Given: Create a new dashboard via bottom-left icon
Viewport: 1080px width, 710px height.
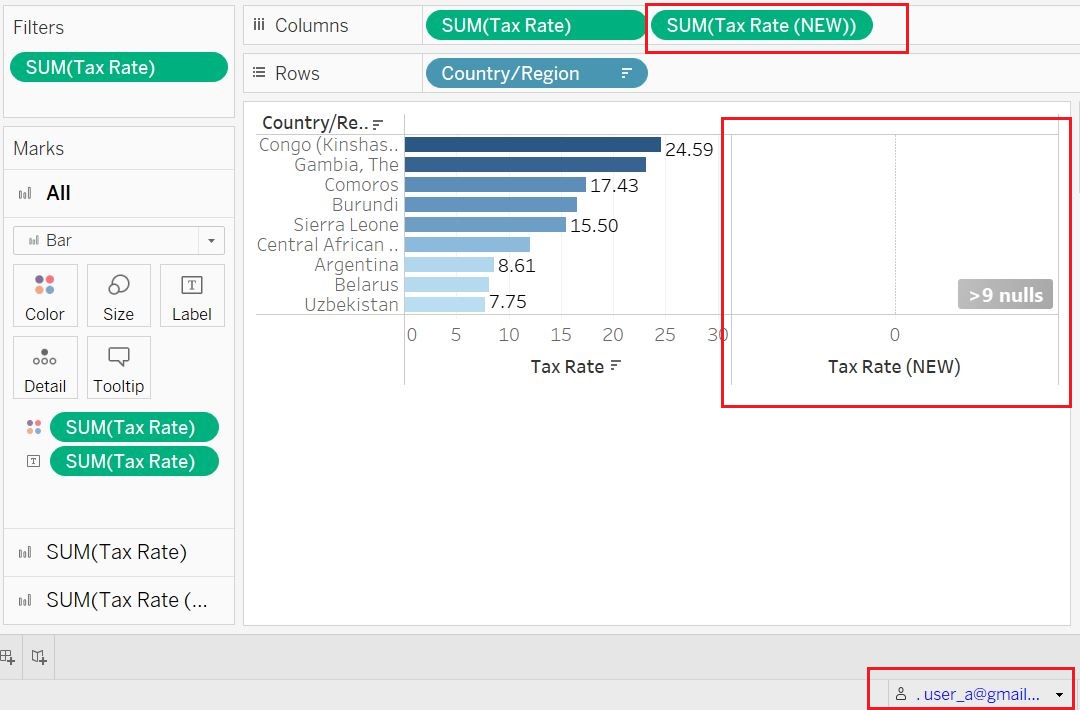Looking at the screenshot, I should pos(8,657).
